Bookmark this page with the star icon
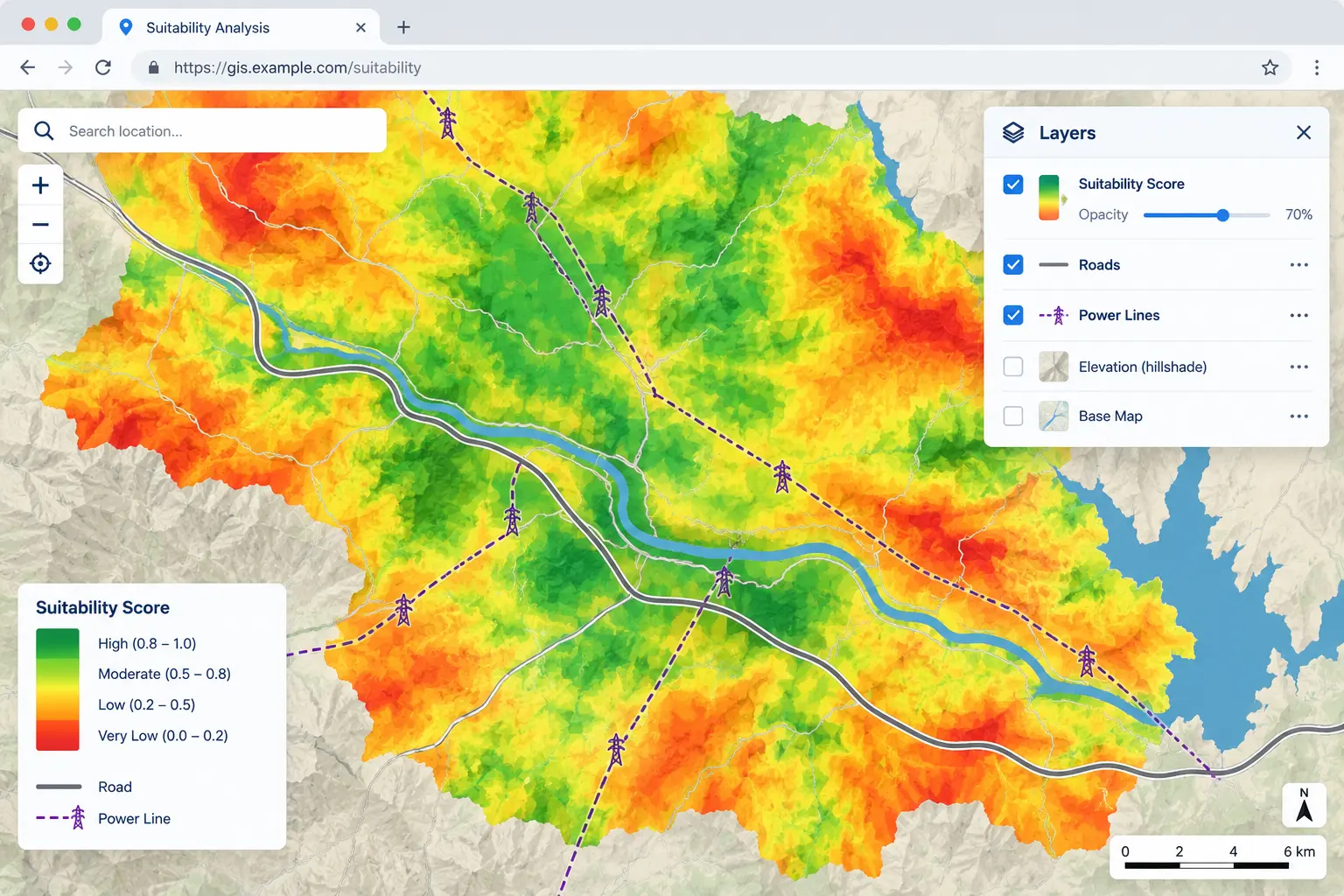 pyautogui.click(x=1270, y=67)
